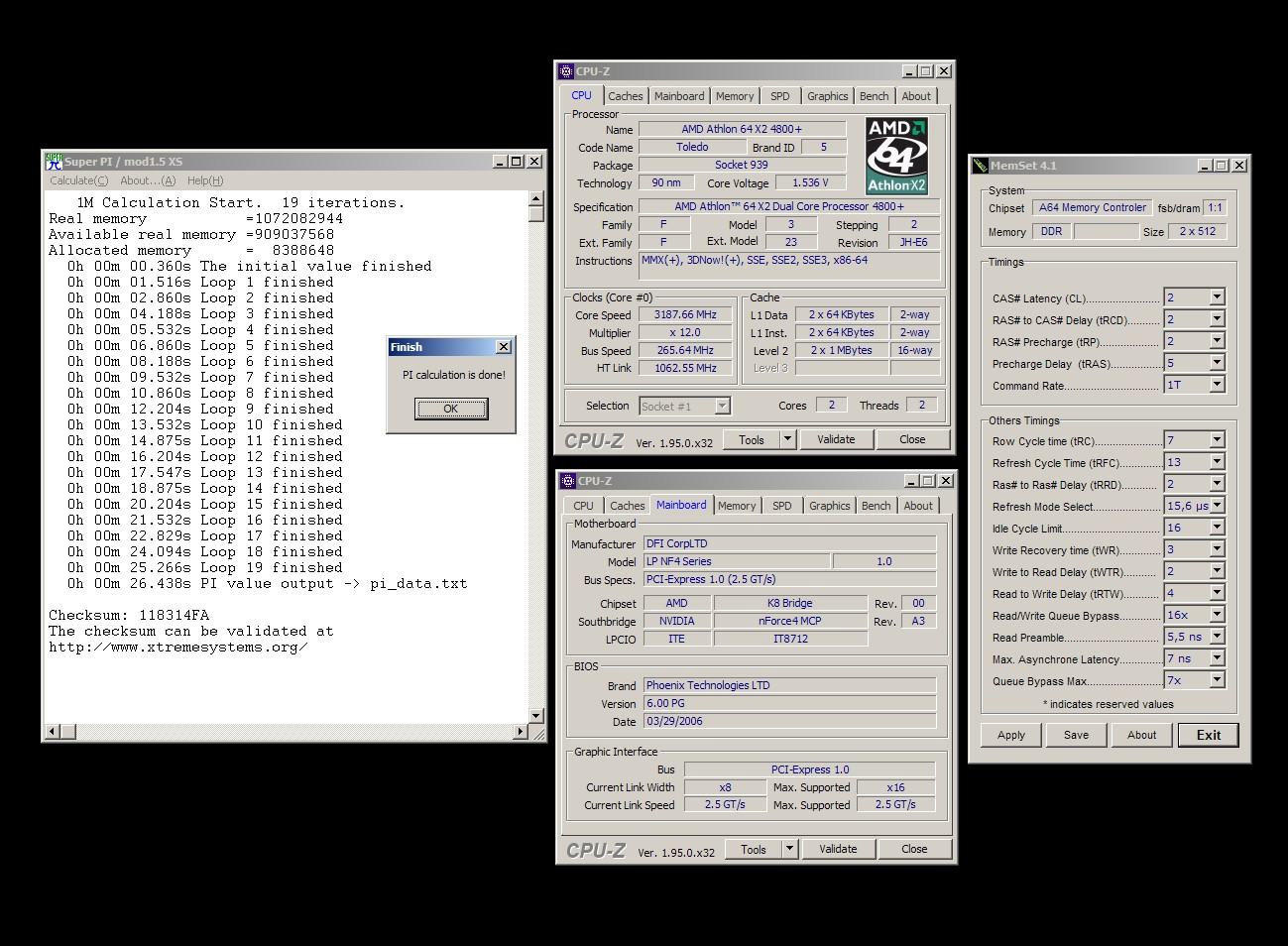Open the RAS# to CAS# Delay dropdown
The image size is (1288, 946).
(x=1217, y=318)
